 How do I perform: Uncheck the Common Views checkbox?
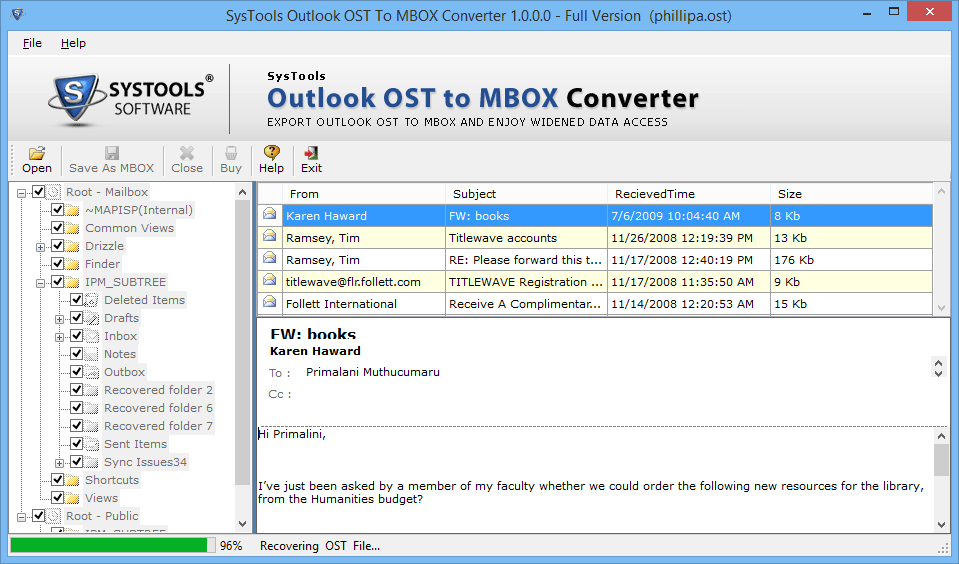pyautogui.click(x=57, y=228)
